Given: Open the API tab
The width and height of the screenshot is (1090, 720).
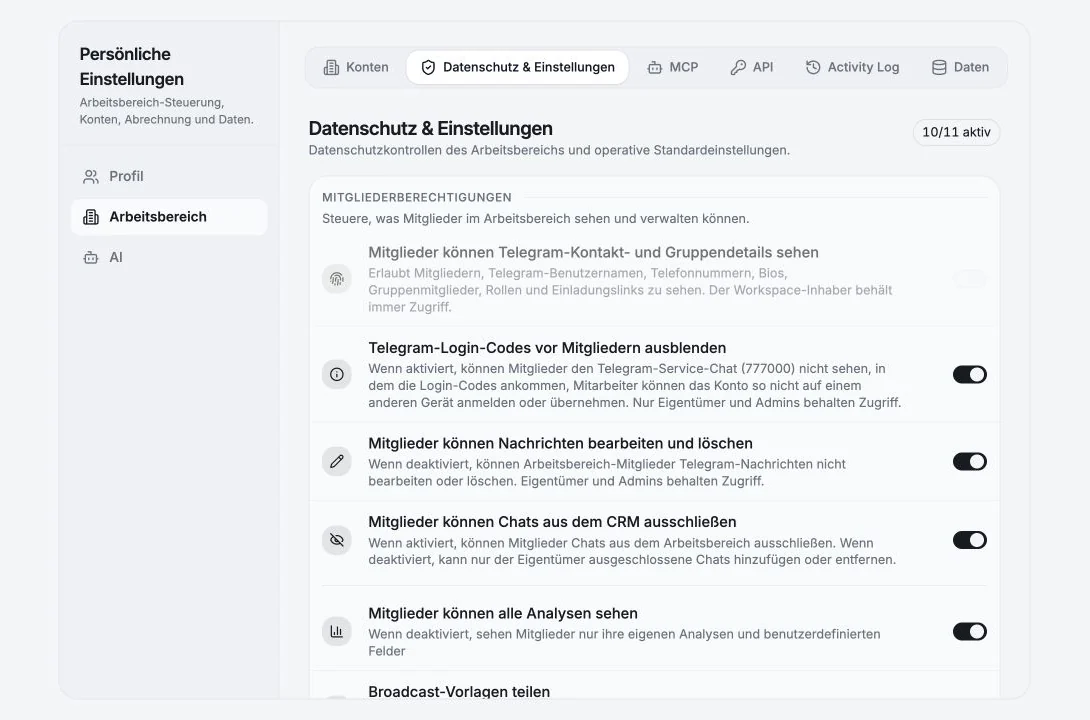Looking at the screenshot, I should coord(751,67).
